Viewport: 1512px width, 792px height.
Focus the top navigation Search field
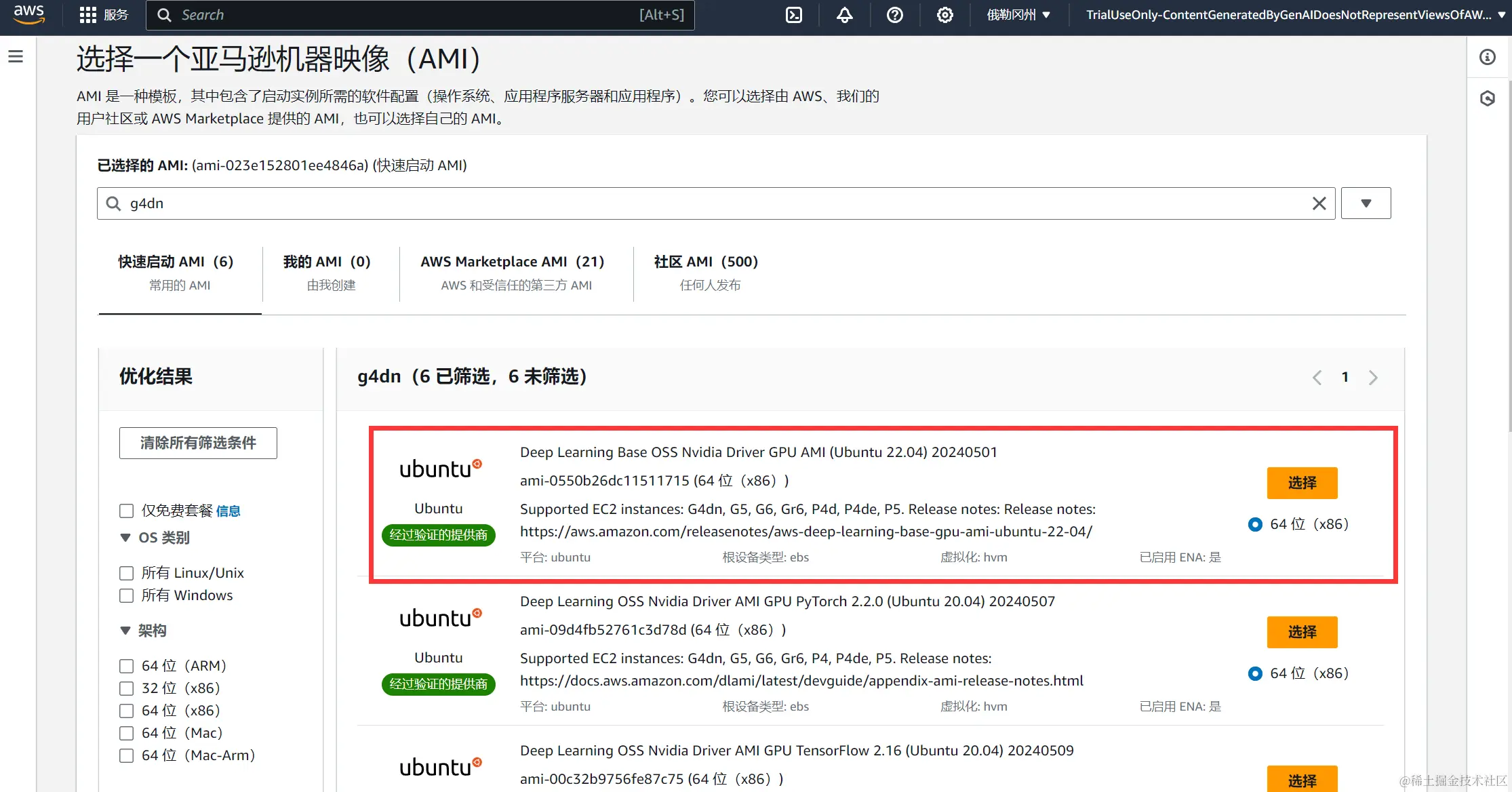coord(420,15)
